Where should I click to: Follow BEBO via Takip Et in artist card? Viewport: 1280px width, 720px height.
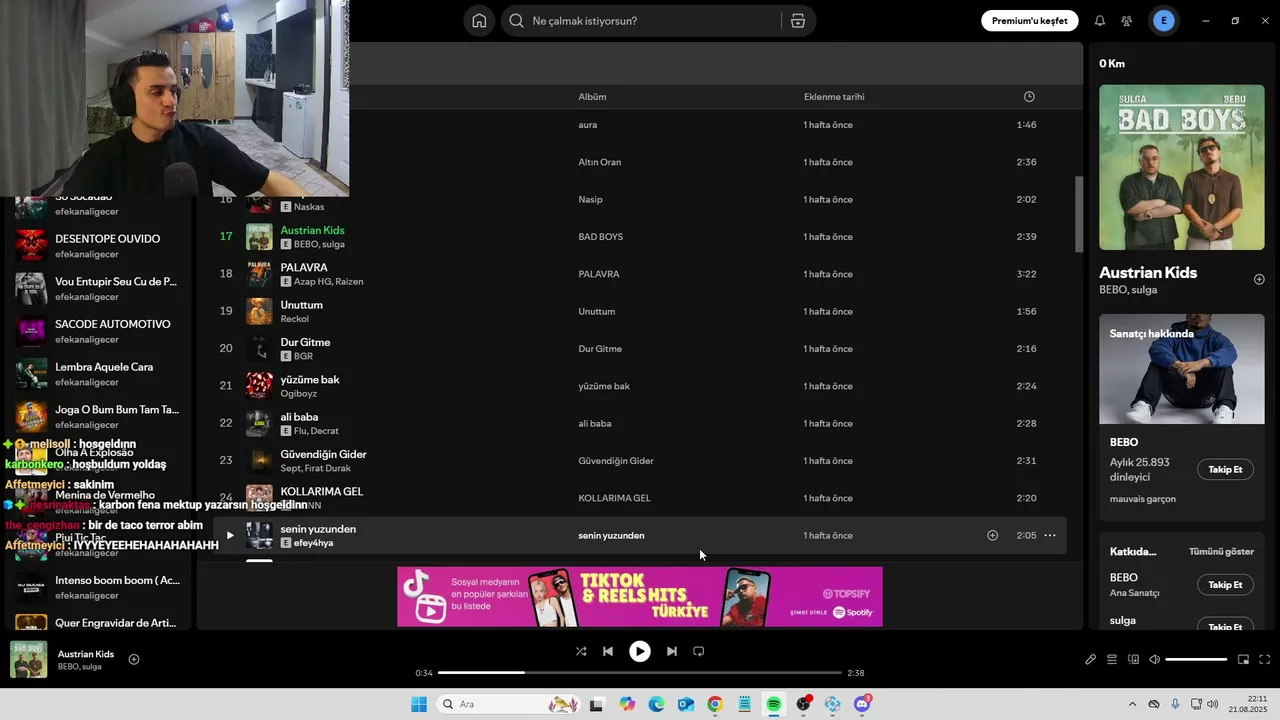(1225, 469)
